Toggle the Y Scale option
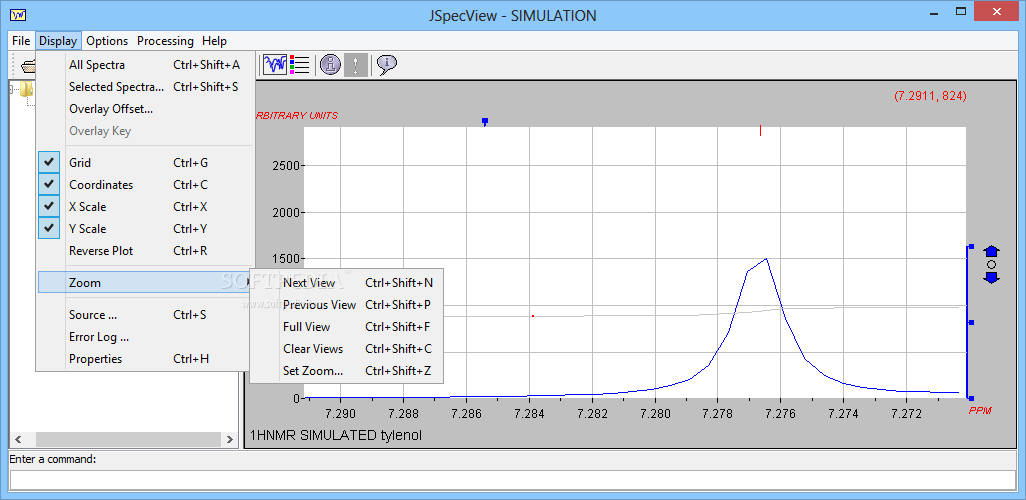Screen dimensions: 1026x500 145,229
